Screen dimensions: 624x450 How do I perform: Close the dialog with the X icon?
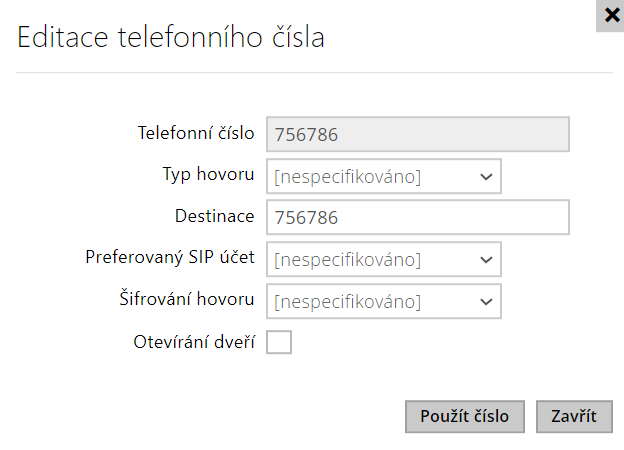610,15
